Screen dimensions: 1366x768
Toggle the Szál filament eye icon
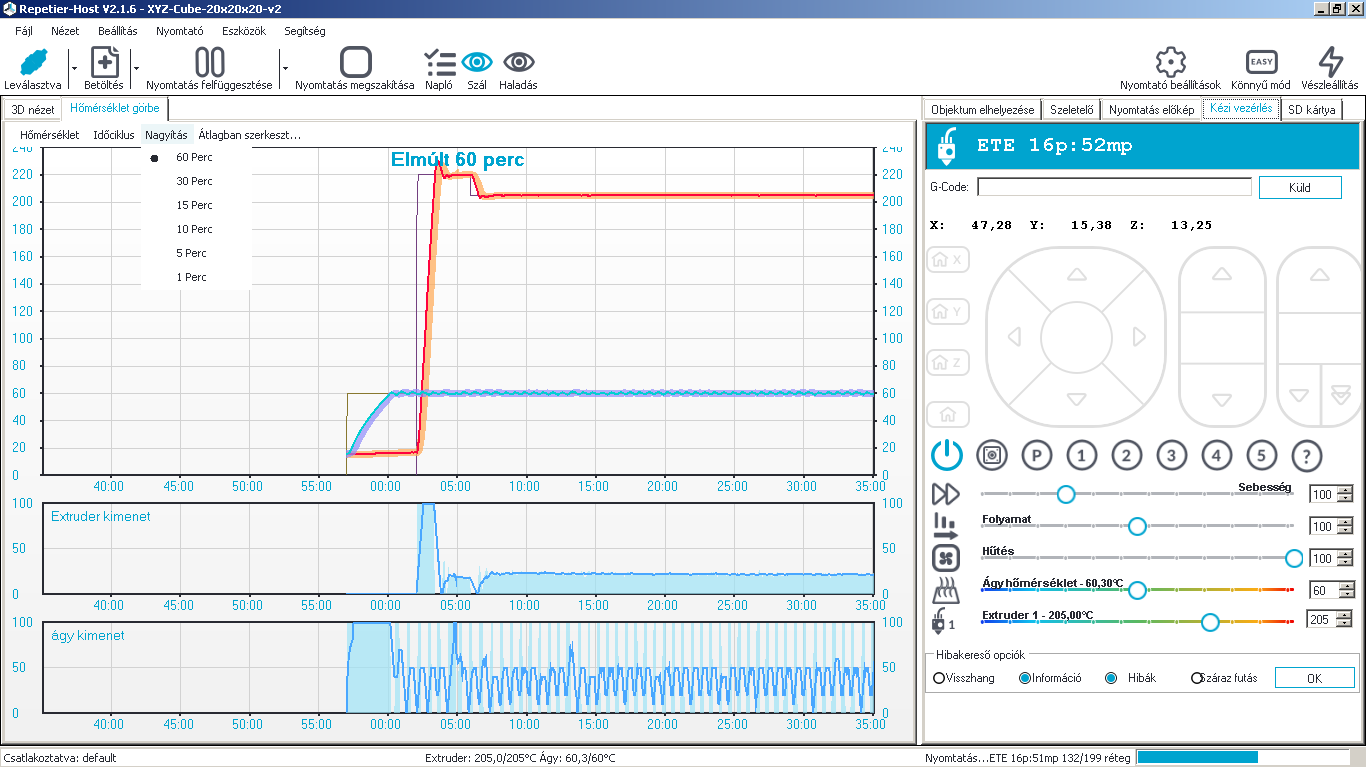point(477,63)
